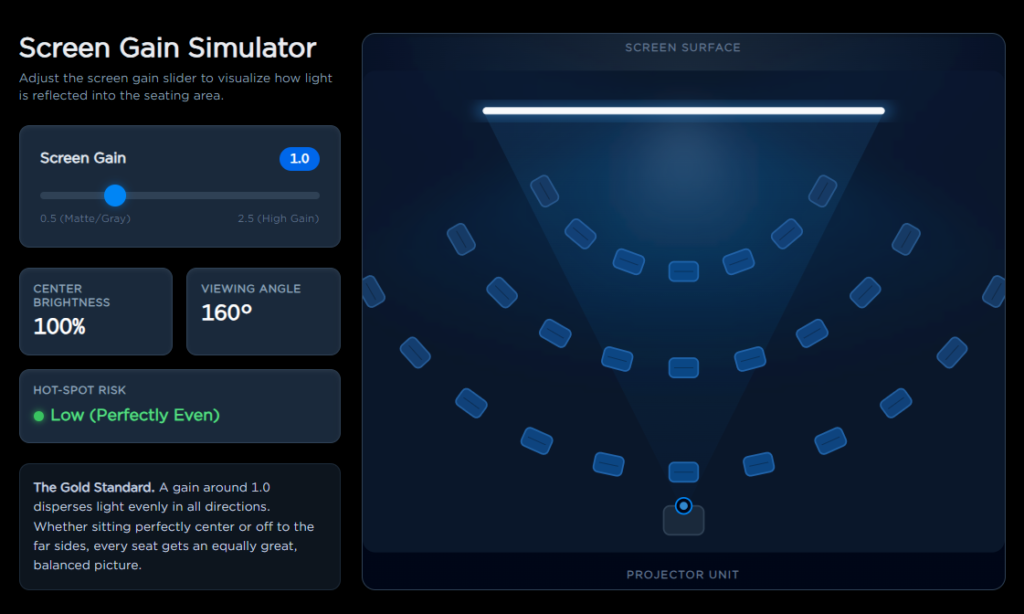1024x614 pixels.
Task: Select the seat cut off at right panel edge
Action: pyautogui.click(x=994, y=291)
